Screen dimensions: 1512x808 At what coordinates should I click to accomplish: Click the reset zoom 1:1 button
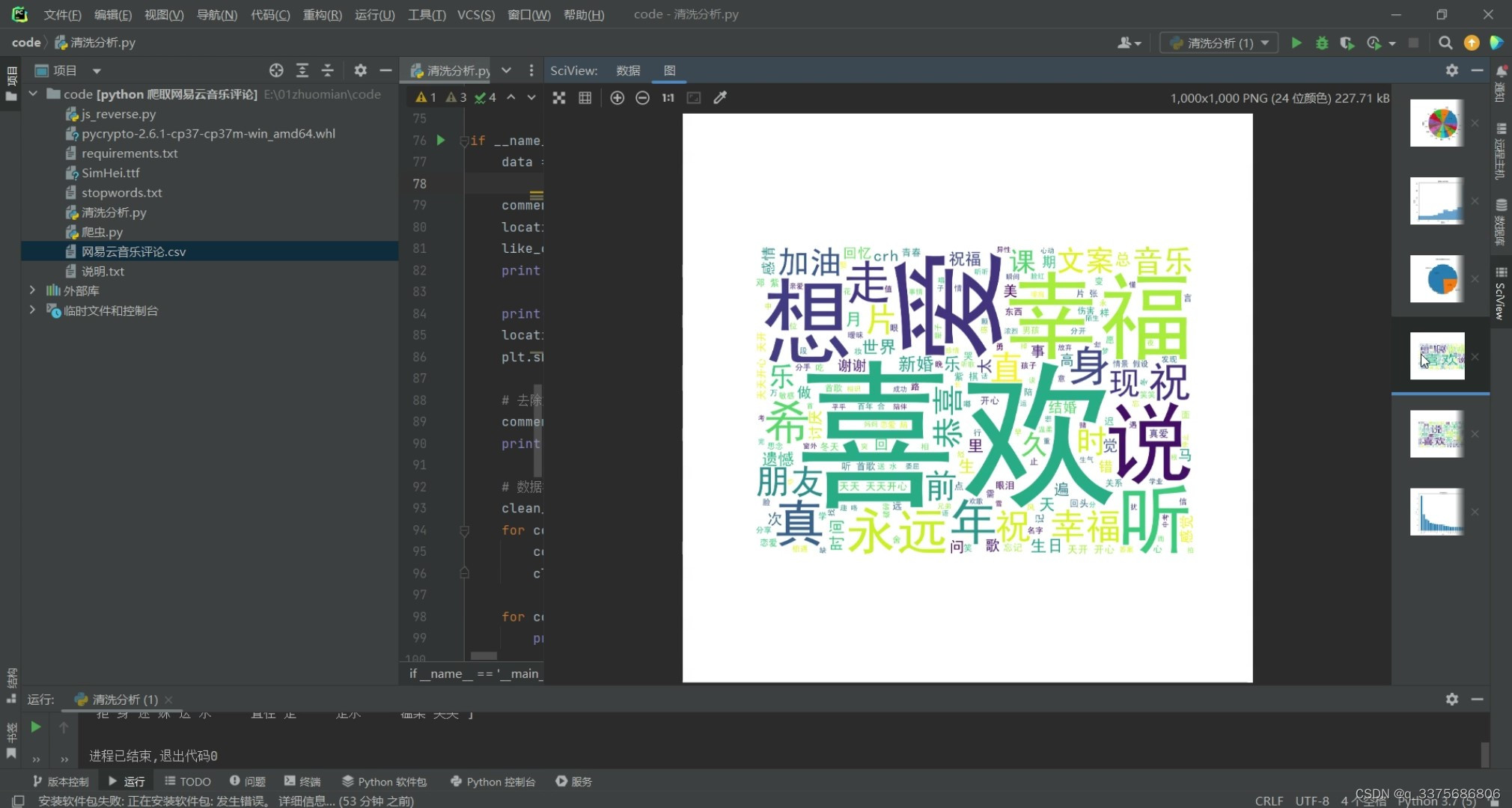pos(667,97)
